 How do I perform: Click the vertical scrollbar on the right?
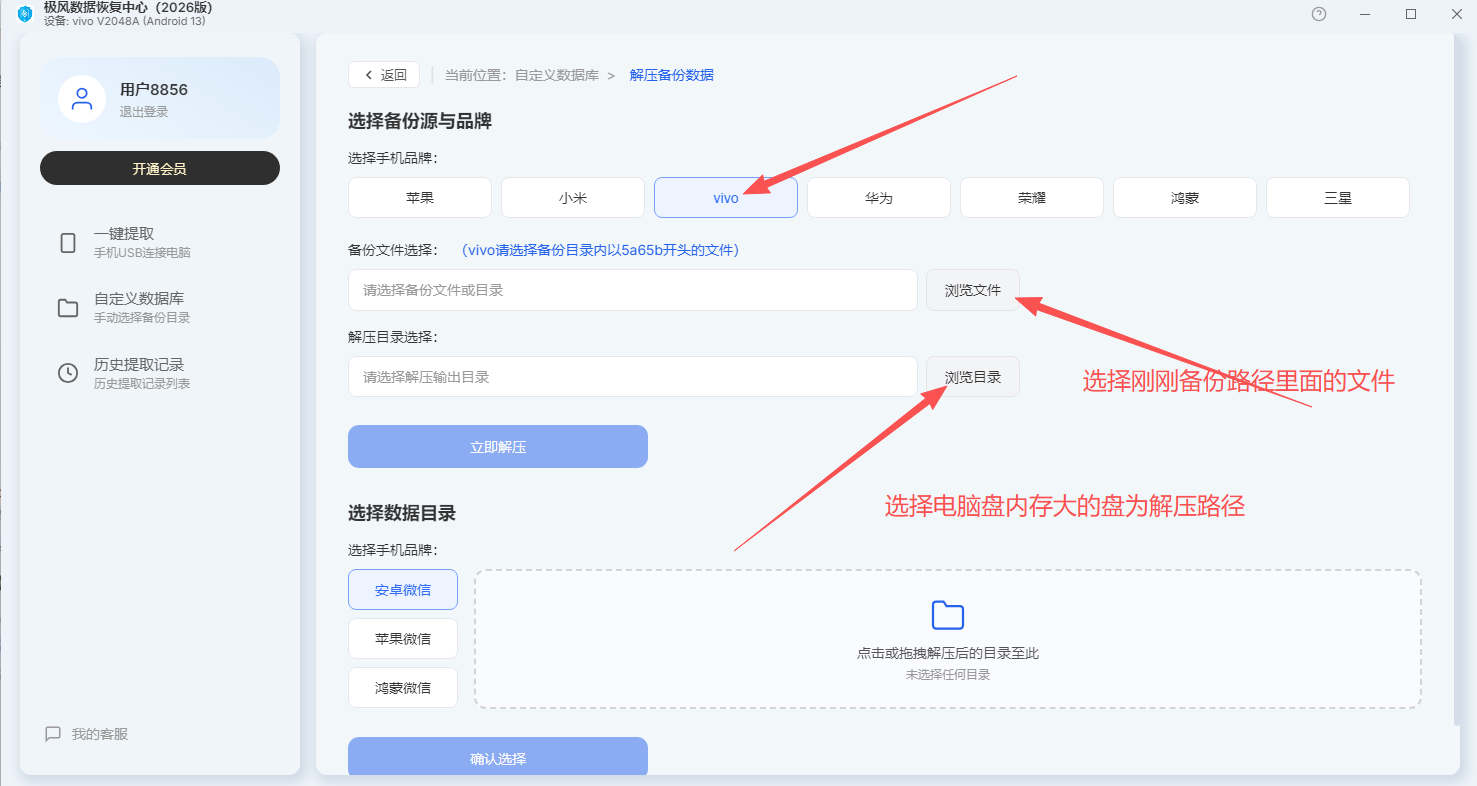tap(1454, 380)
